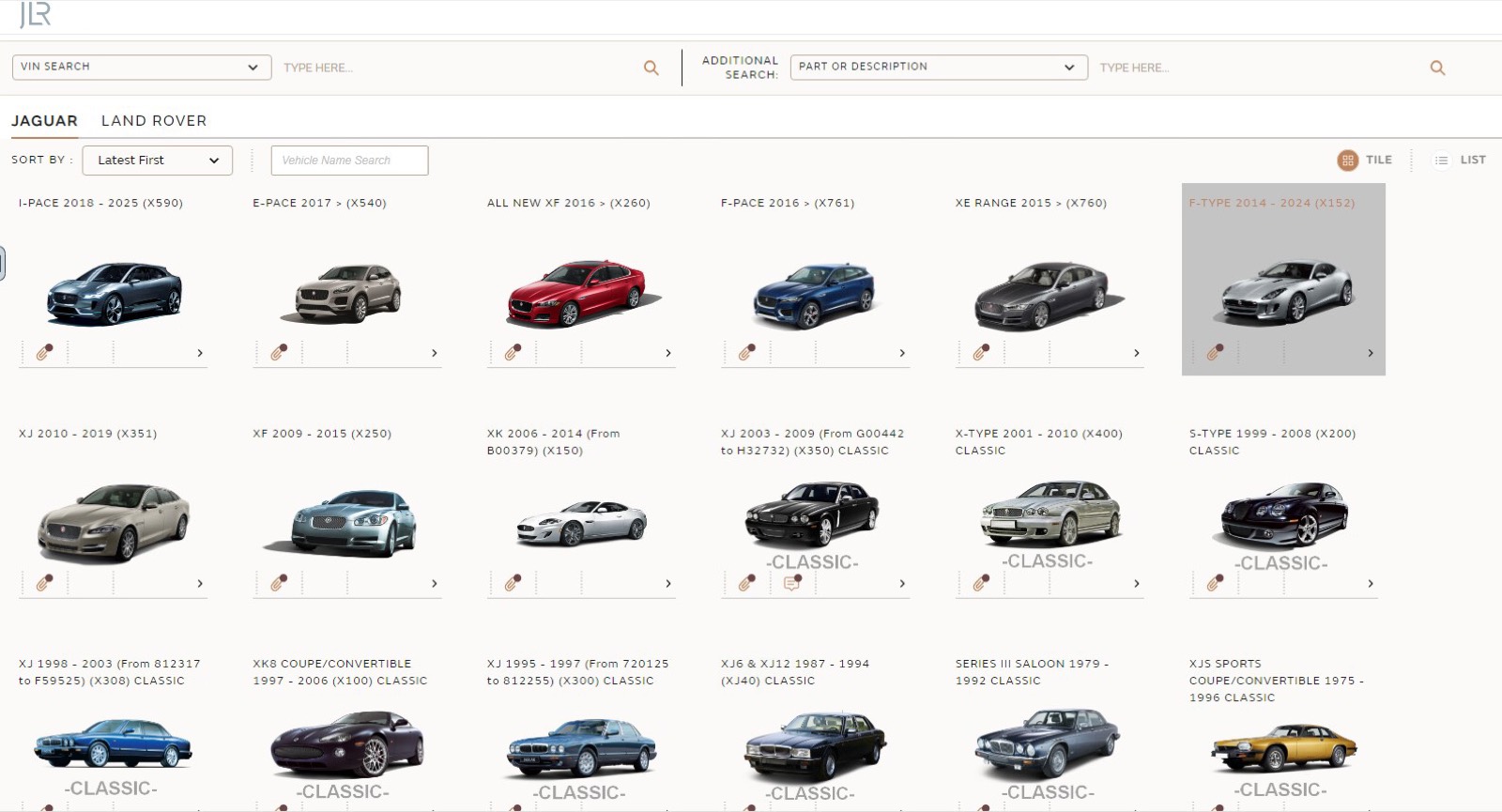Open the XE RANGE 2015 > (X760) title
Image resolution: width=1502 pixels, height=812 pixels.
click(x=1031, y=203)
